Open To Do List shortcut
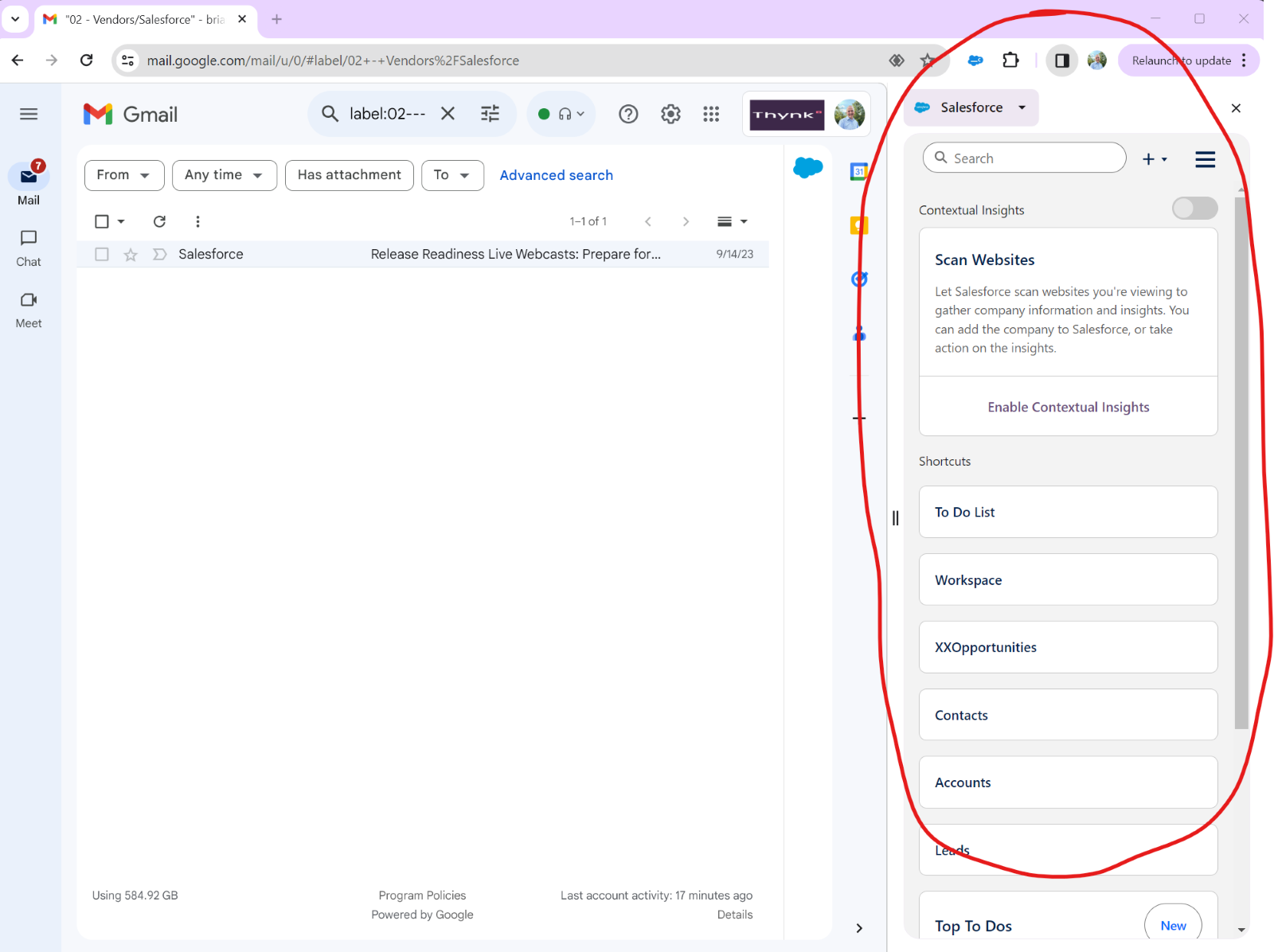 [1068, 512]
